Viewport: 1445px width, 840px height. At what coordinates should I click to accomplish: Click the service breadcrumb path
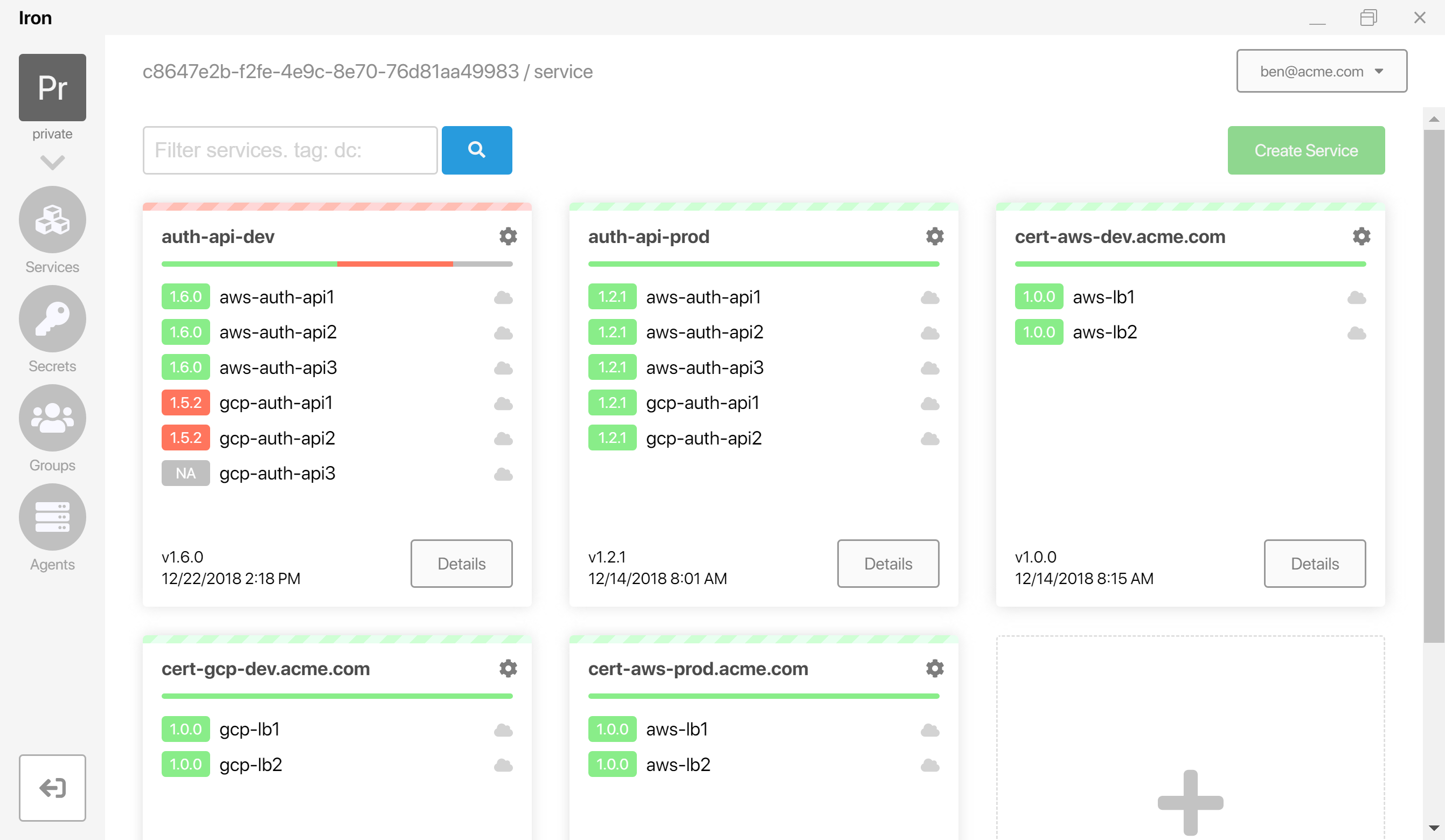563,72
